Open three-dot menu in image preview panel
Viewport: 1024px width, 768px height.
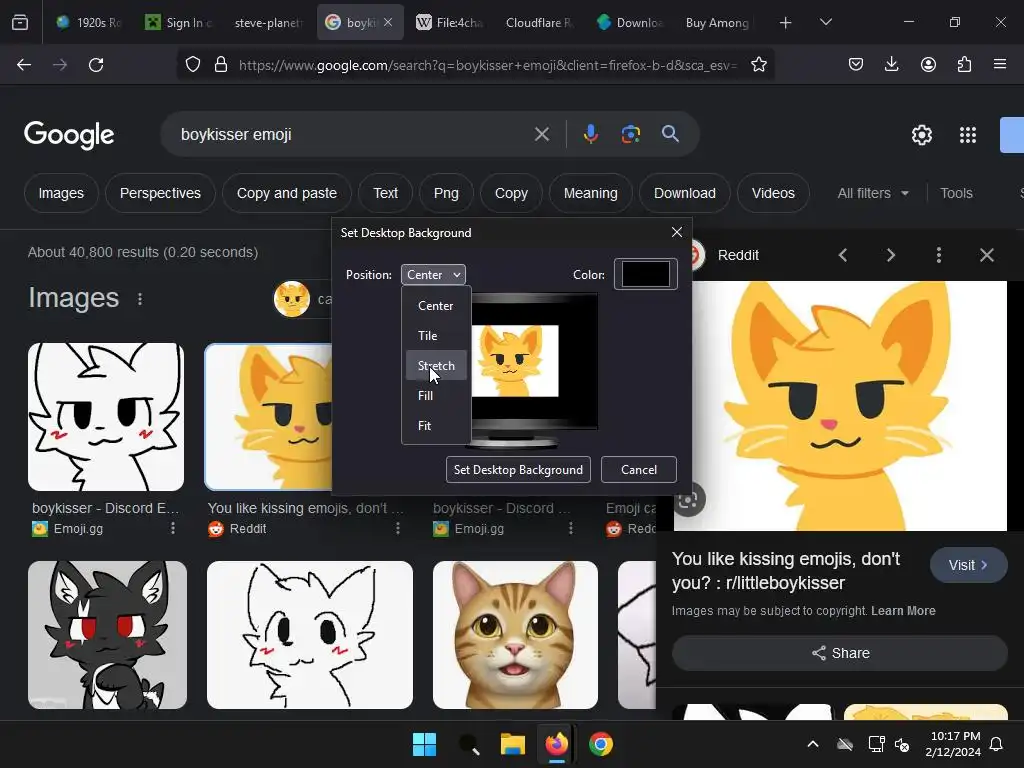939,255
